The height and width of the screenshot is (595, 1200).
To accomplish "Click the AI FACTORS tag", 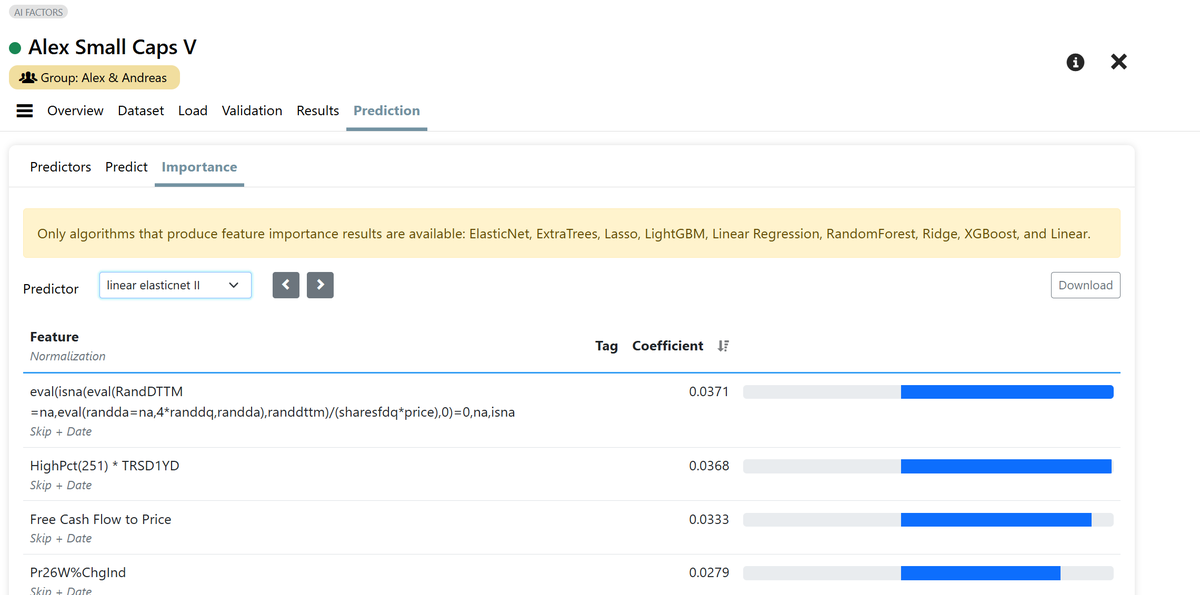I will 39,12.
